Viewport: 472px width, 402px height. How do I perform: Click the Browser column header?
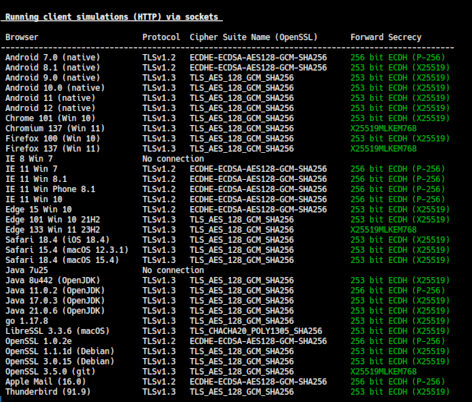22,37
